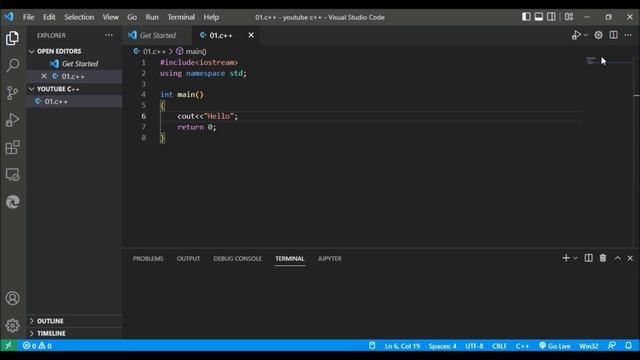This screenshot has height=360, width=640.
Task: Toggle the primary side bar layout
Action: (526, 17)
